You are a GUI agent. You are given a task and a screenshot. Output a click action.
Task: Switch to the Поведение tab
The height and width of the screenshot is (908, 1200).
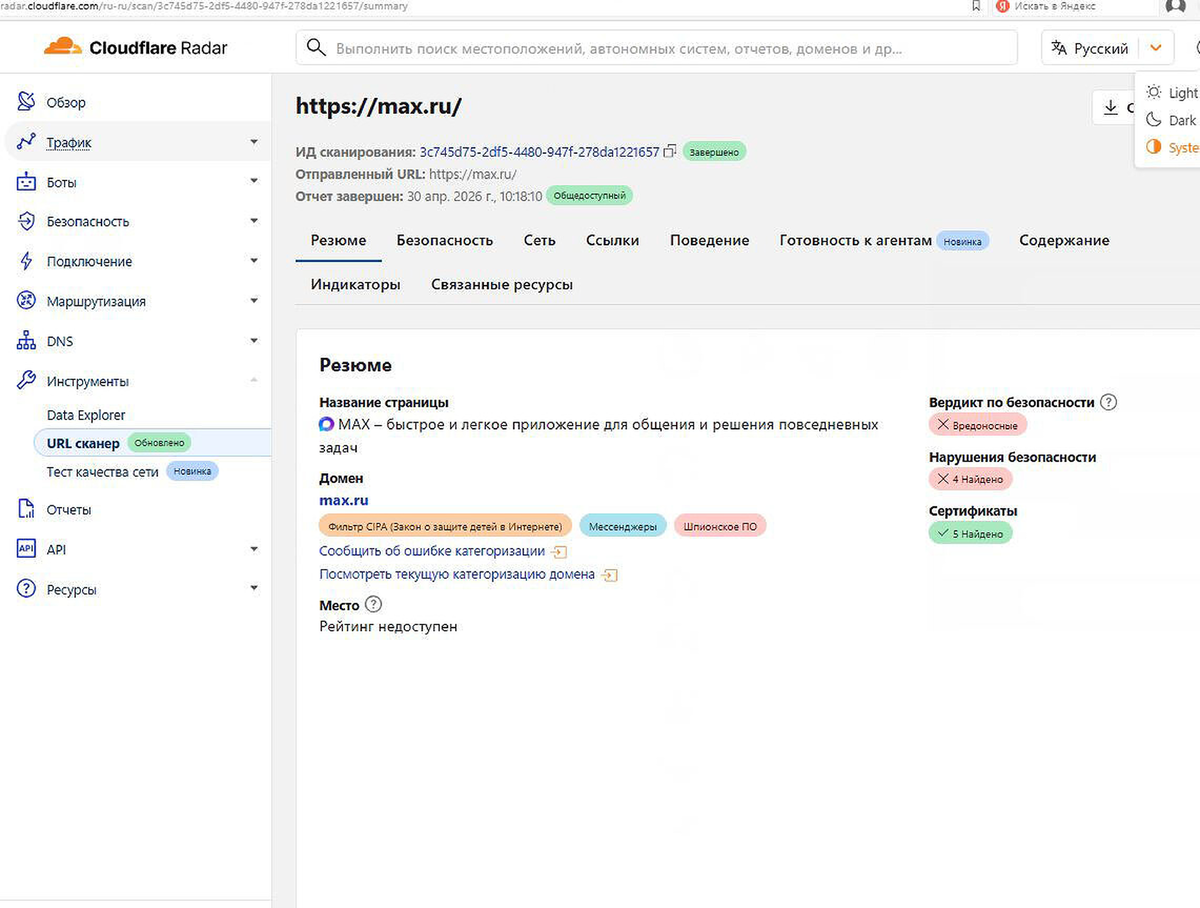point(710,240)
